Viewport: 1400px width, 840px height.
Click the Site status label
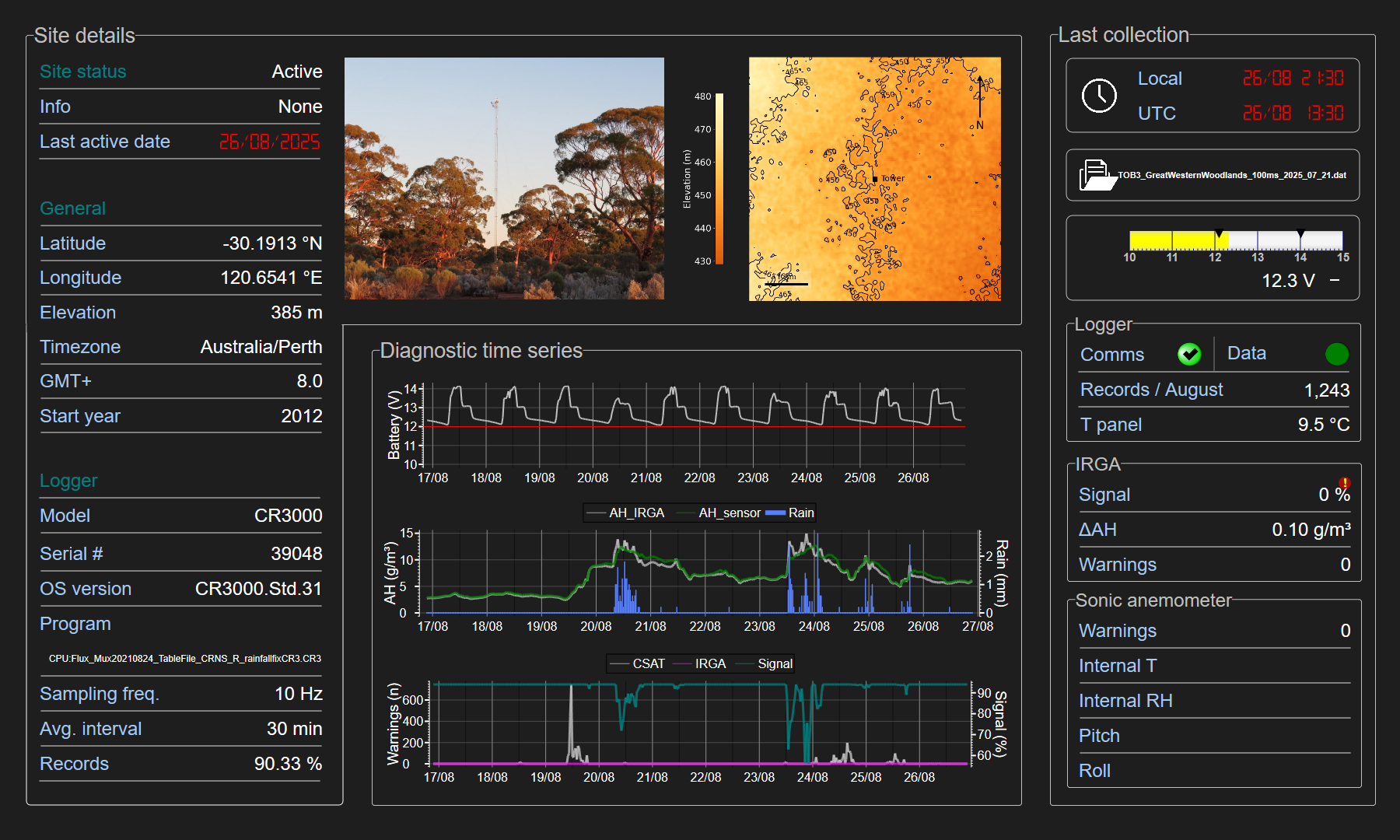click(x=83, y=72)
